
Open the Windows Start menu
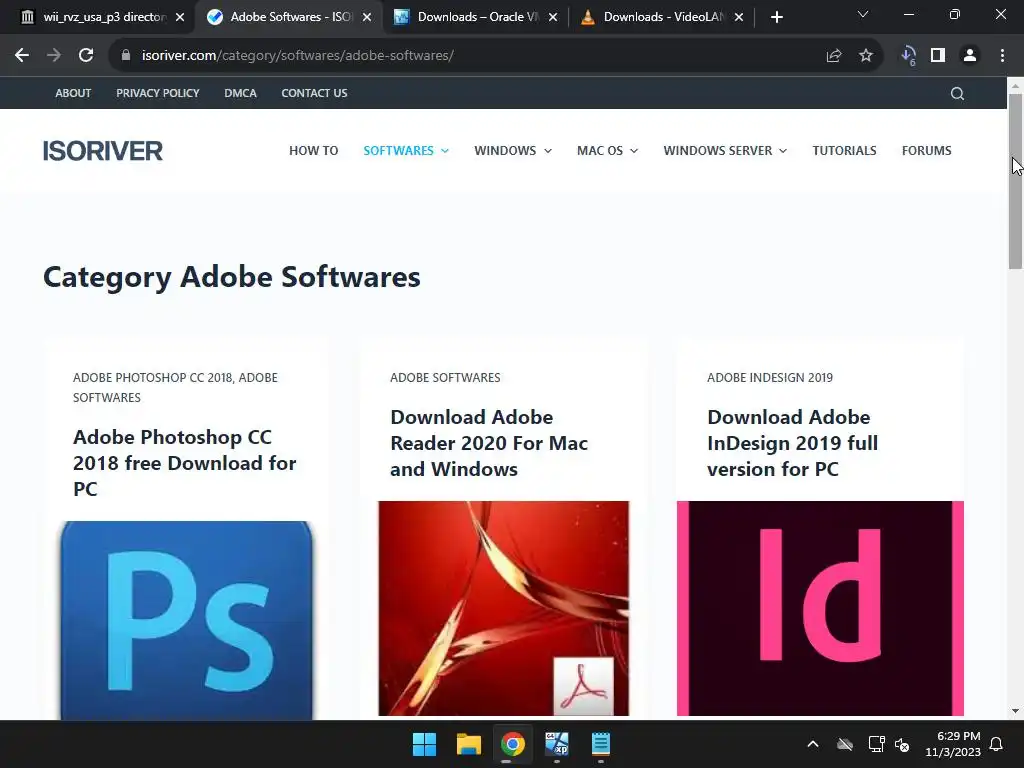[424, 744]
